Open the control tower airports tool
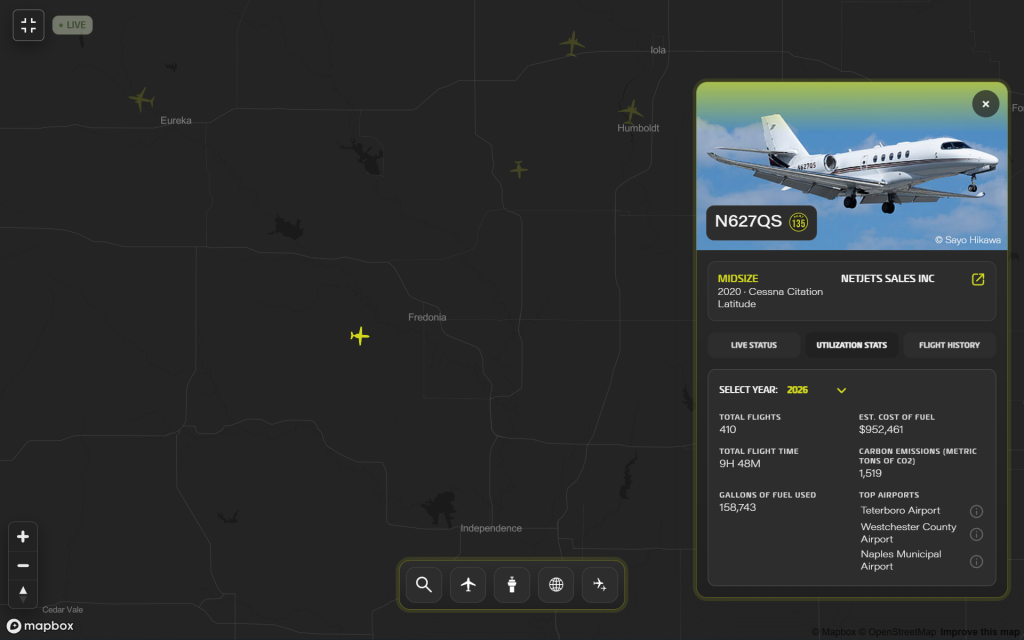Viewport: 1024px width, 640px height. coord(512,584)
